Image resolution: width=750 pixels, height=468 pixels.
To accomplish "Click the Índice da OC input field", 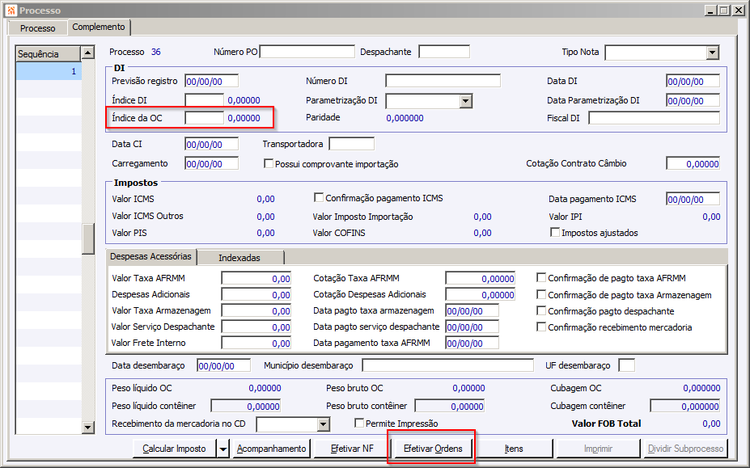I will click(x=204, y=118).
